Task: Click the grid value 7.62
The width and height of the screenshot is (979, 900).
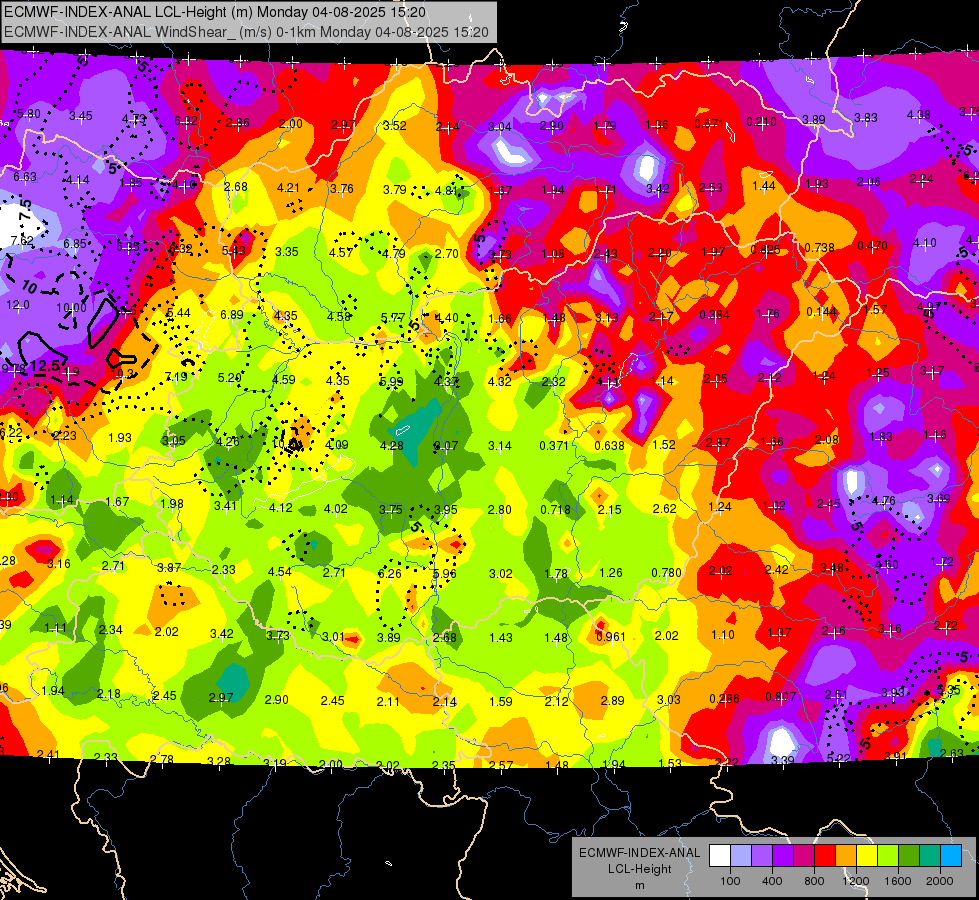Action: coord(22,240)
